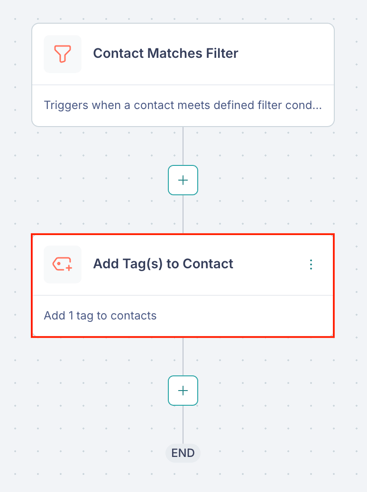The width and height of the screenshot is (367, 492).
Task: Click the trigger description text about filter conditions
Action: (183, 105)
